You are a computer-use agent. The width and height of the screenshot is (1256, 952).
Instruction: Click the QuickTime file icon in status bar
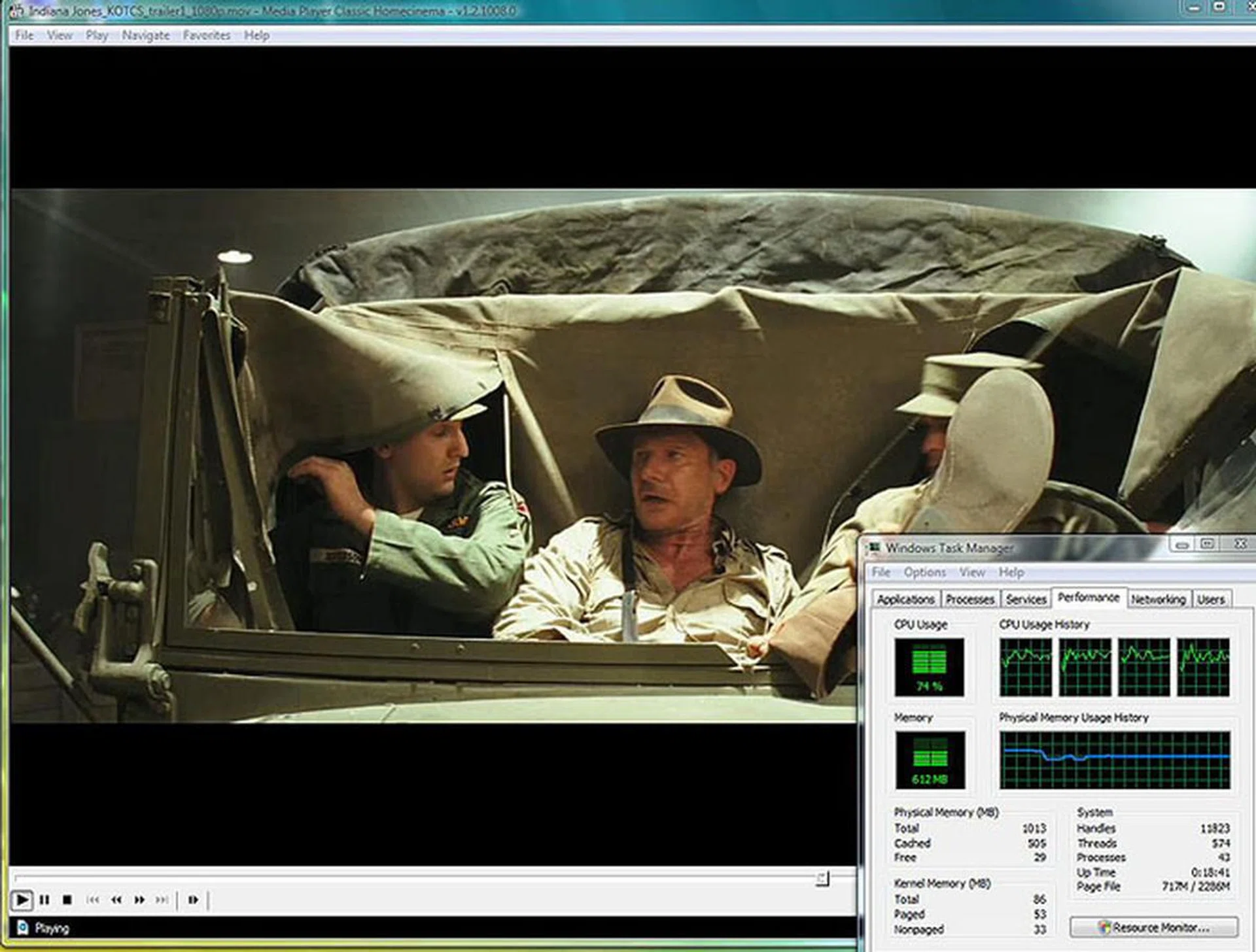pos(22,927)
